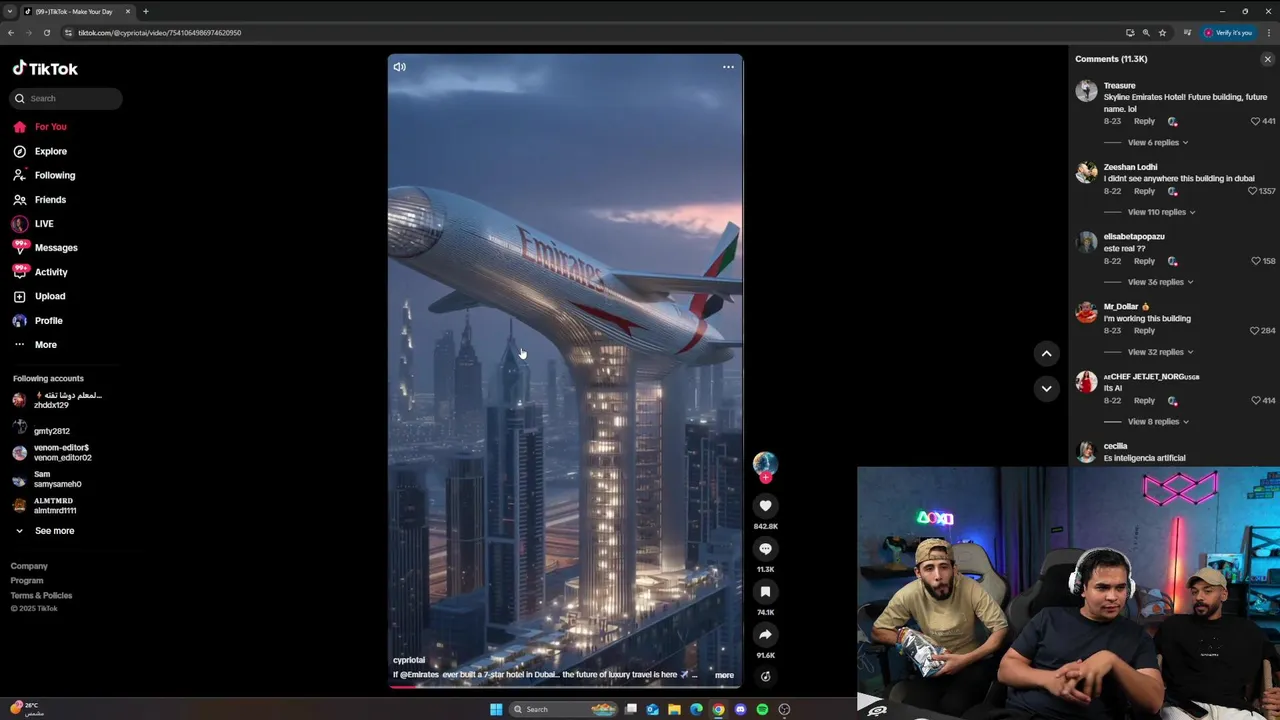1280x720 pixels.
Task: Open Discord from the taskbar
Action: (740, 709)
